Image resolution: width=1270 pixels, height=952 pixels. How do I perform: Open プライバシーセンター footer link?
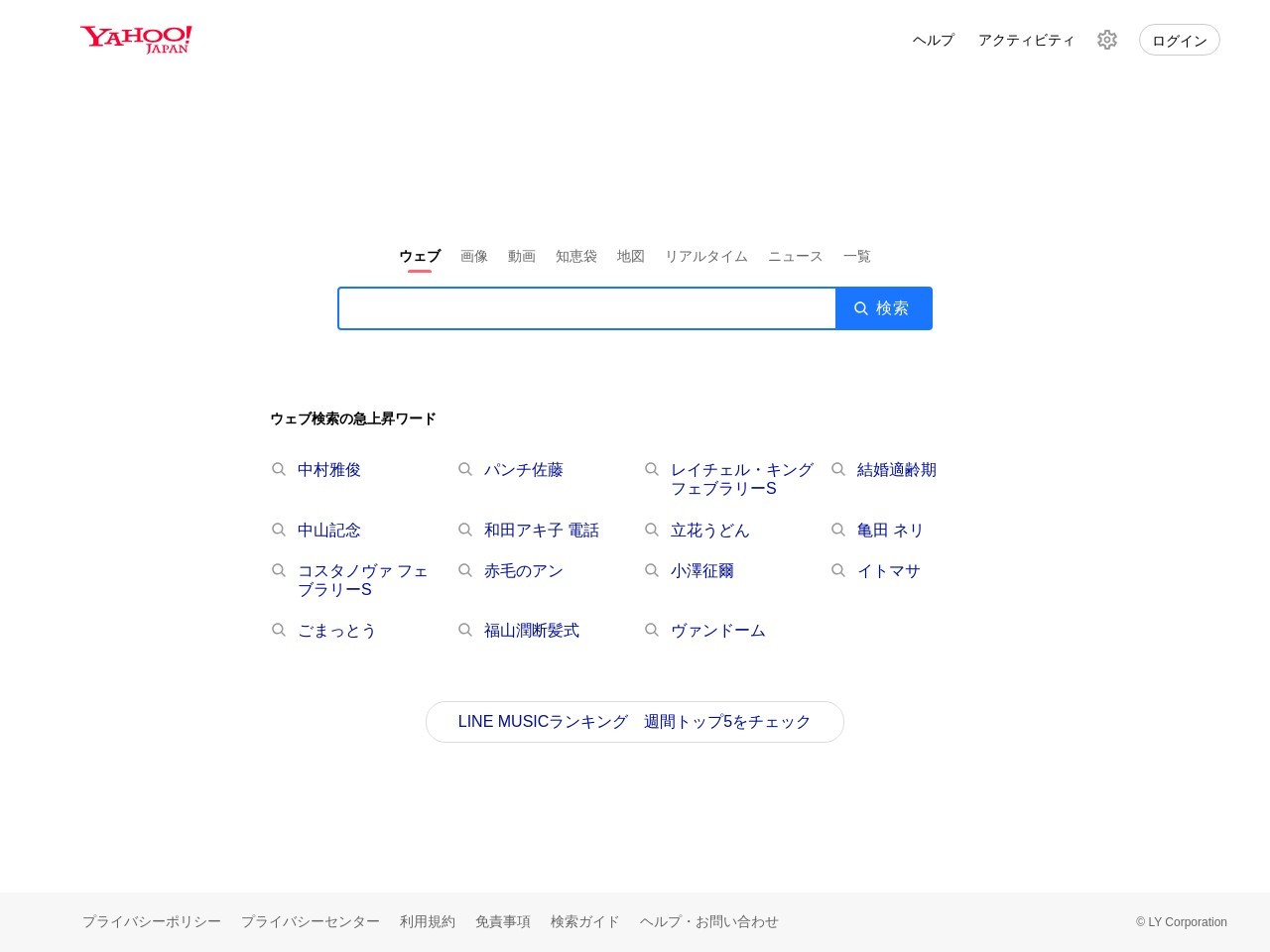(x=311, y=921)
